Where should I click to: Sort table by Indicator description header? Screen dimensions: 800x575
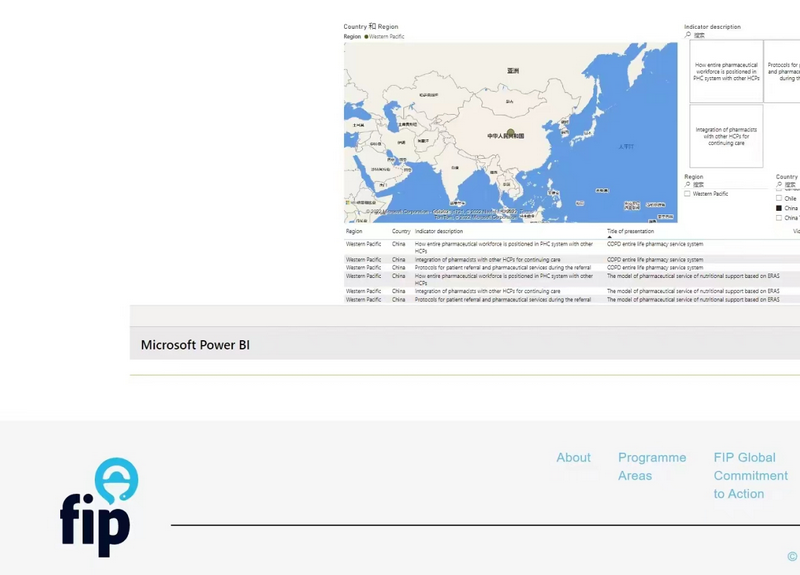pos(439,231)
